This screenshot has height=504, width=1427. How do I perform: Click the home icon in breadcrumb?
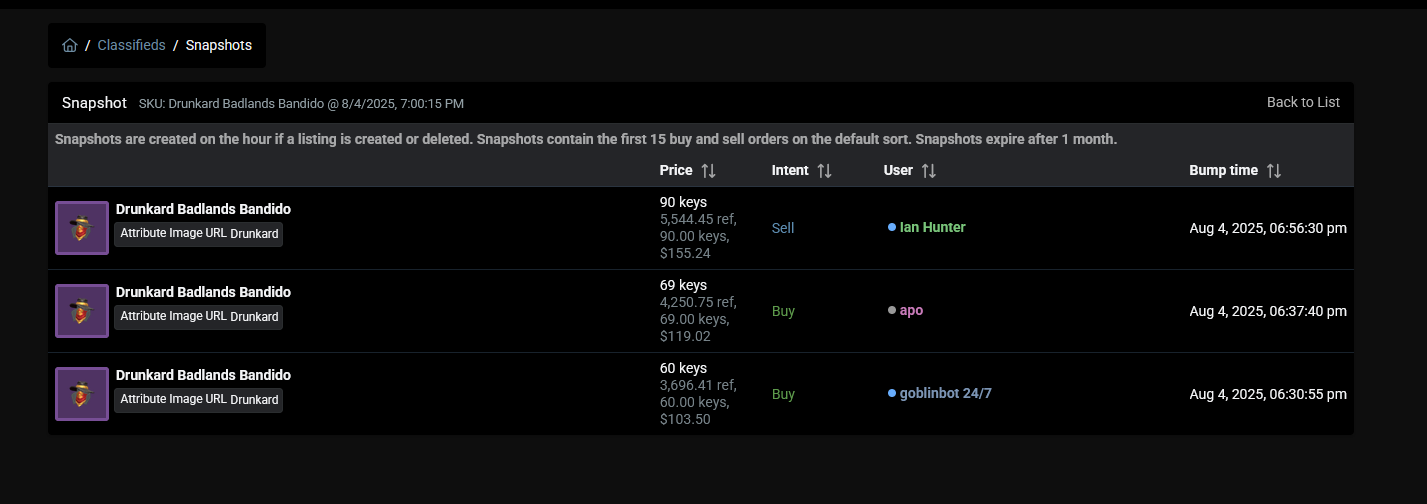70,45
